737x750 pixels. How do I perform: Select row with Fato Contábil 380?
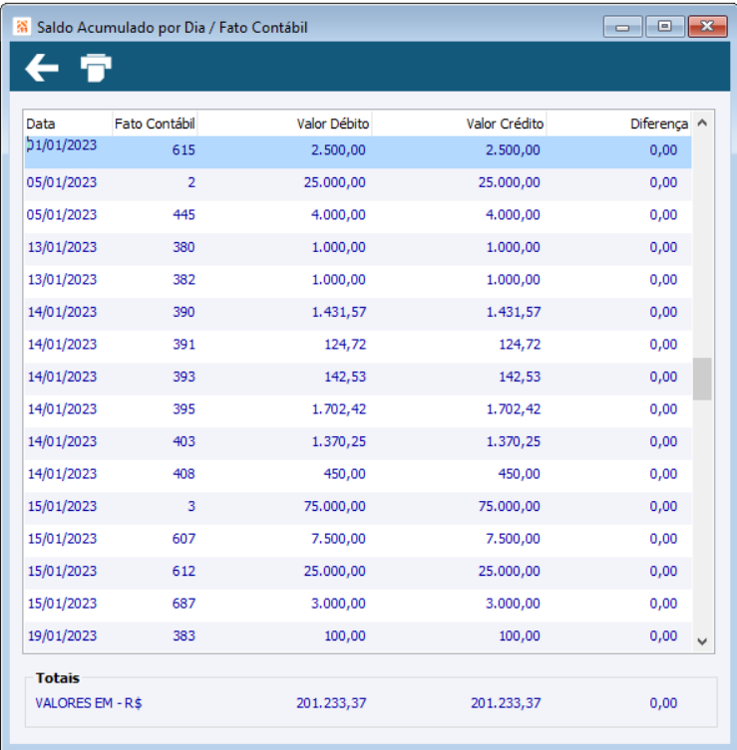[x=358, y=249]
